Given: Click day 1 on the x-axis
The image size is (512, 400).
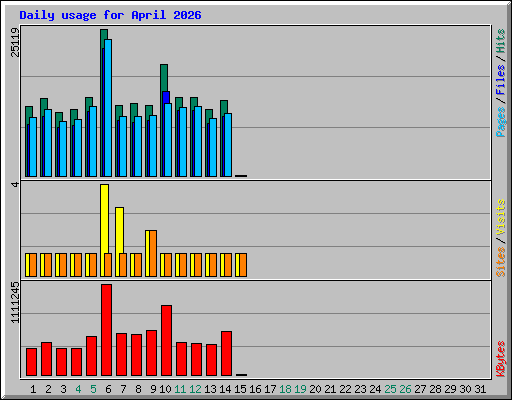Looking at the screenshot, I should pyautogui.click(x=33, y=389).
